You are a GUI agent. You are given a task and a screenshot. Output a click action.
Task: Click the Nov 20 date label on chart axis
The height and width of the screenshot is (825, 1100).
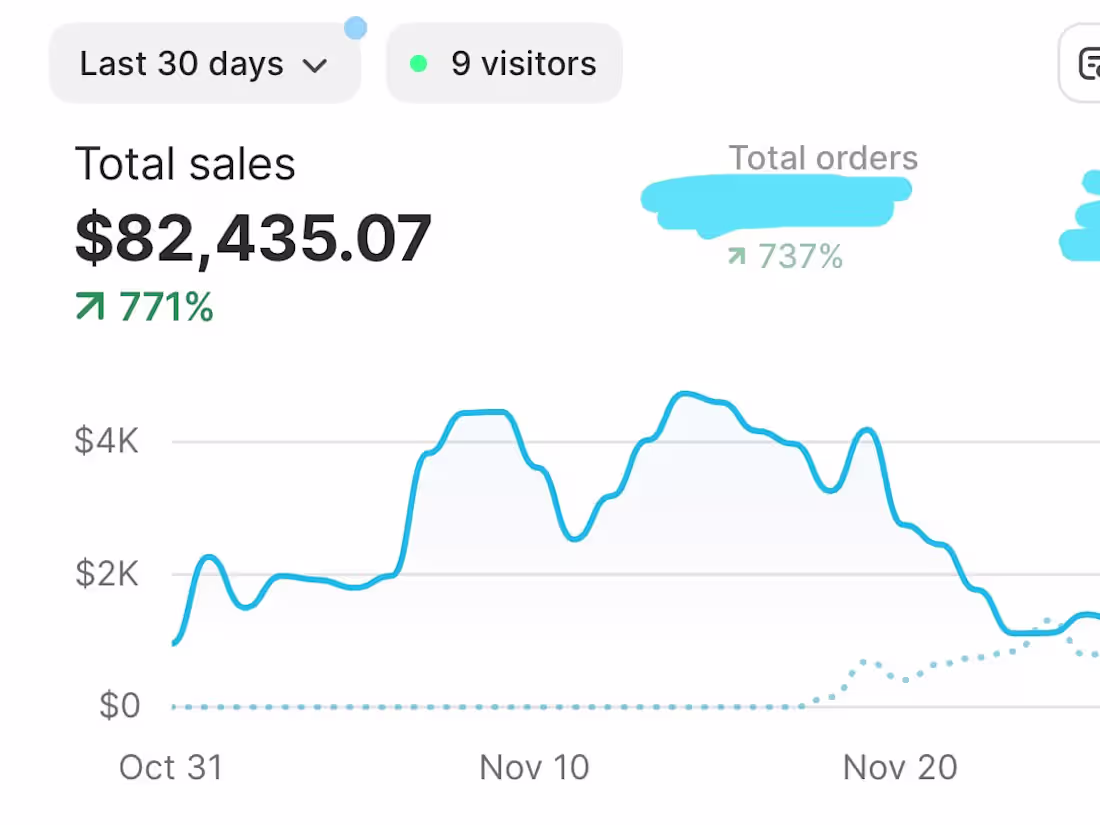tap(900, 767)
